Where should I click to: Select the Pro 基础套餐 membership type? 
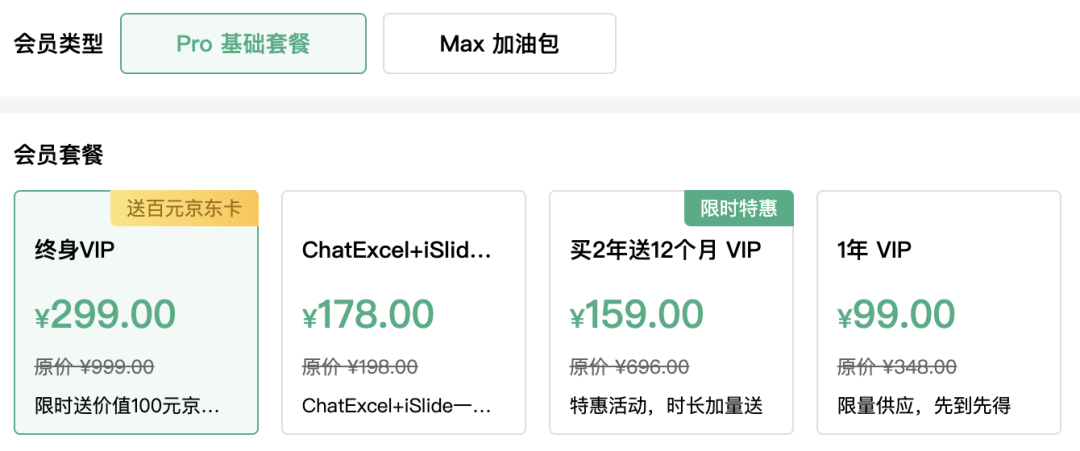click(x=243, y=43)
